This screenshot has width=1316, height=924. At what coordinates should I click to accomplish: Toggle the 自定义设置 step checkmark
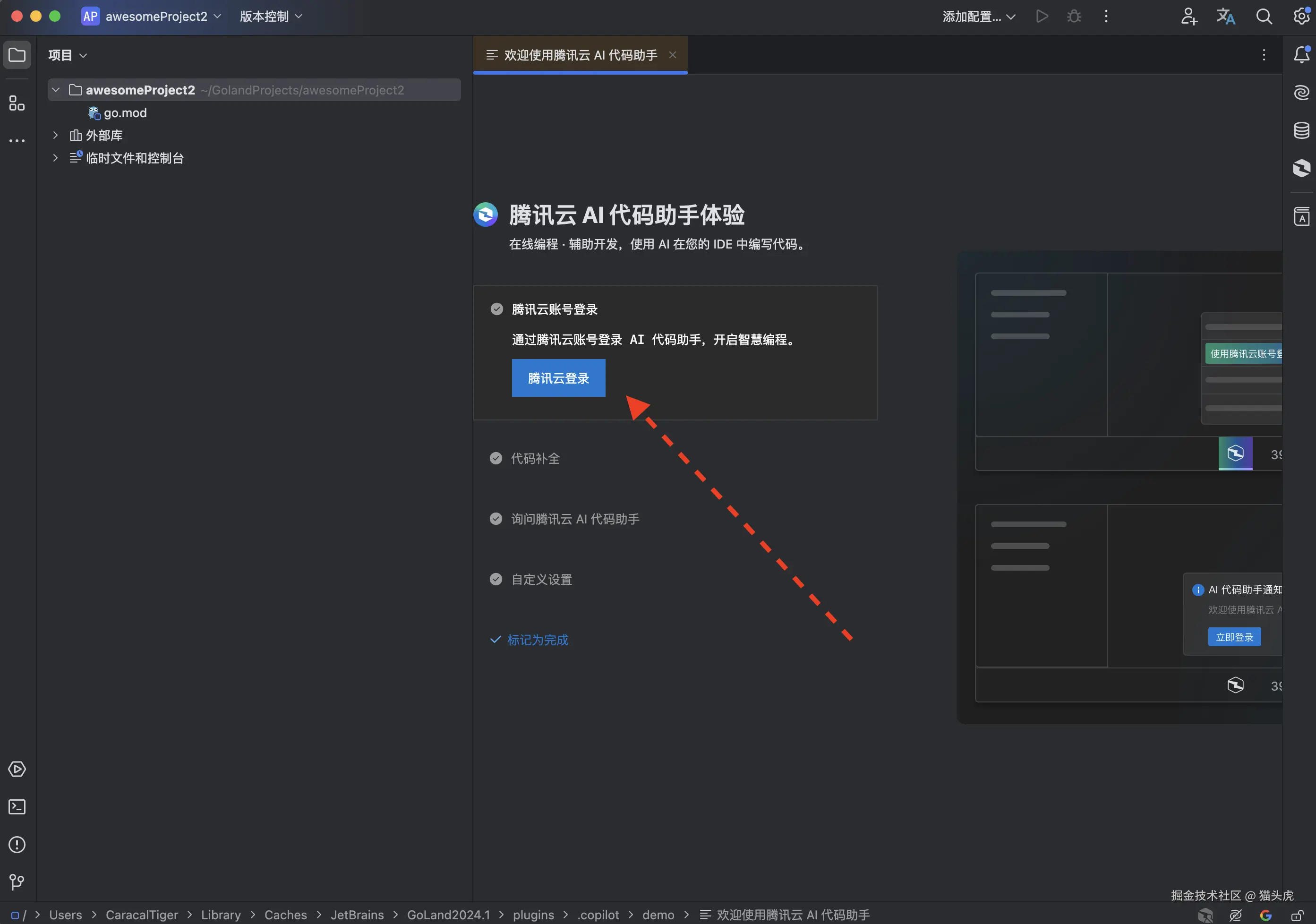click(496, 580)
